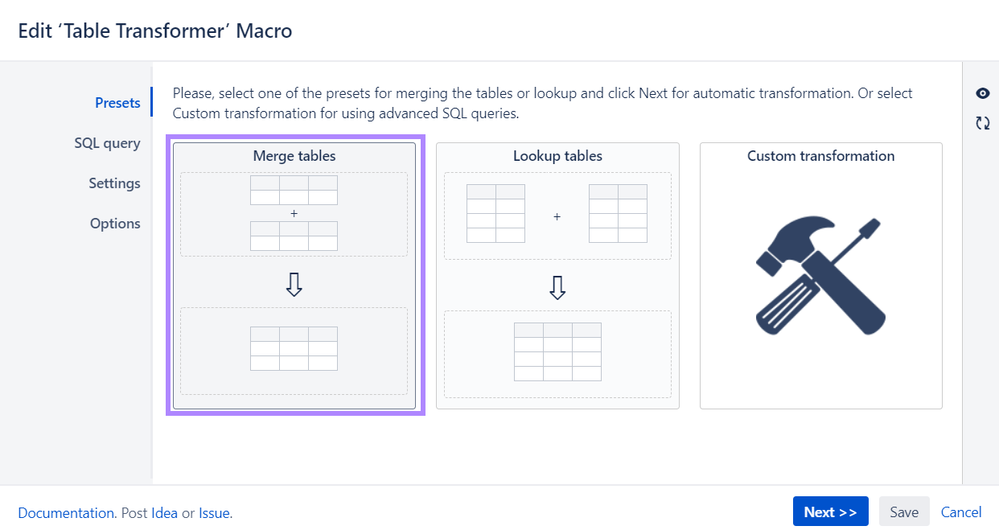Open the Documentation link
This screenshot has width=999, height=530.
coord(66,513)
